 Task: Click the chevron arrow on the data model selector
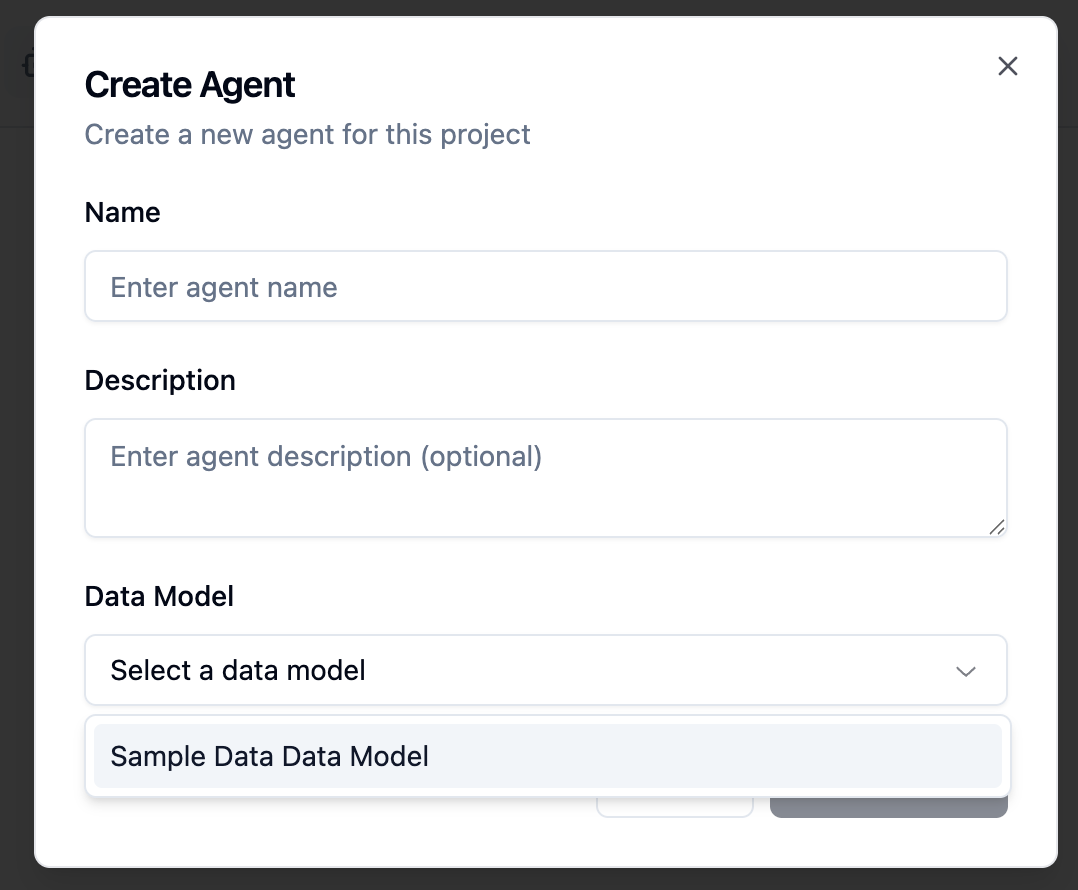966,671
